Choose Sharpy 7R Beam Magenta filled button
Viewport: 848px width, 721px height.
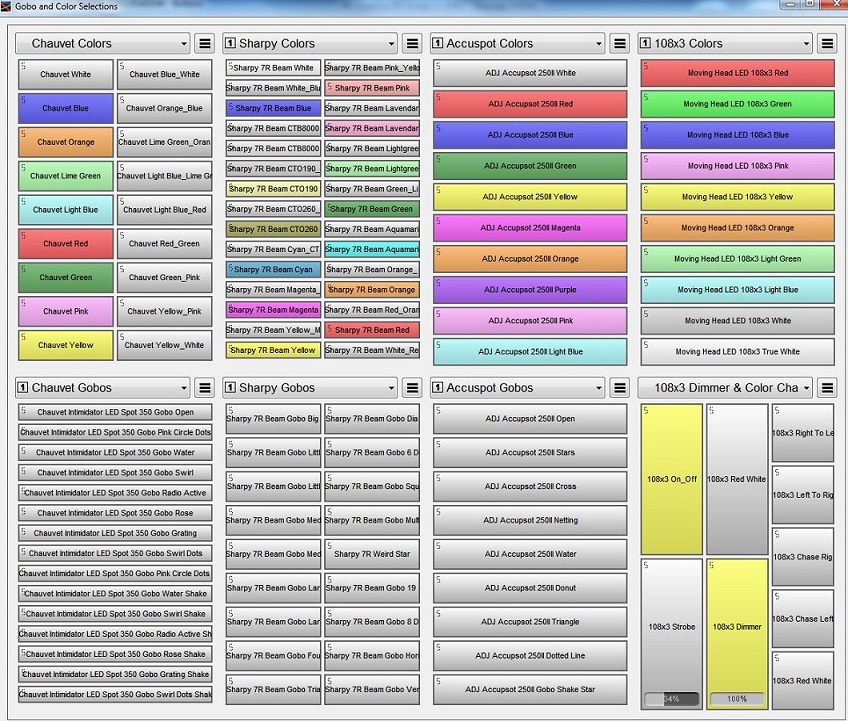pos(273,310)
